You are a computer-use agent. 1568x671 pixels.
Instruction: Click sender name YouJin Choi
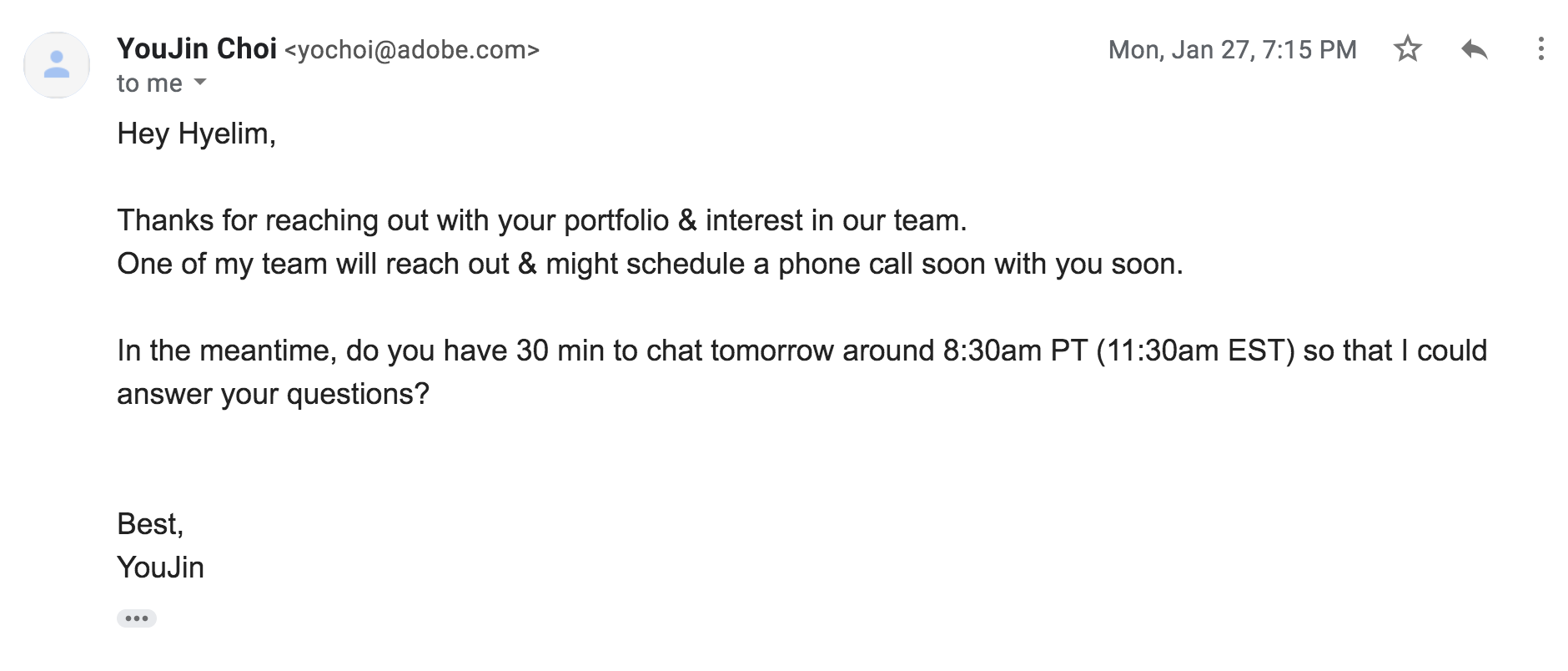[197, 49]
